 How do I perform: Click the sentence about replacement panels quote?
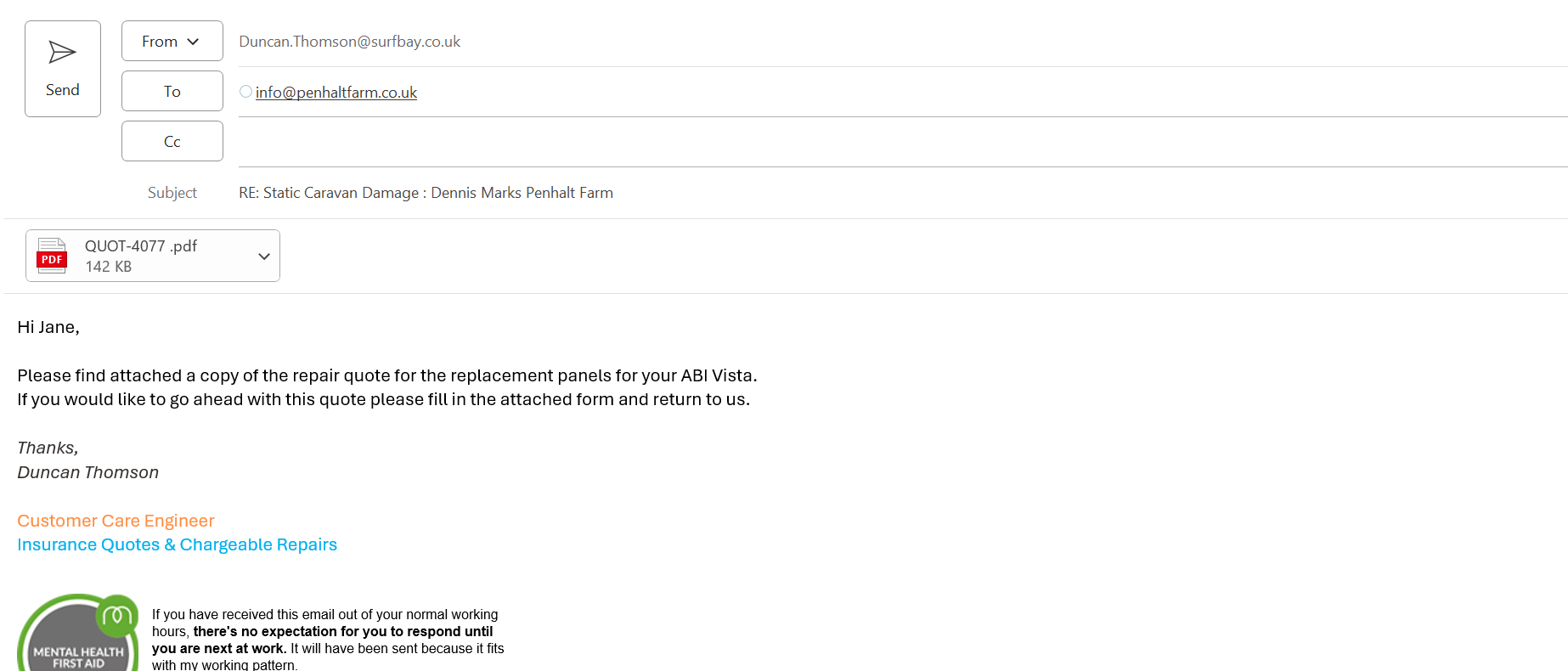tap(386, 376)
